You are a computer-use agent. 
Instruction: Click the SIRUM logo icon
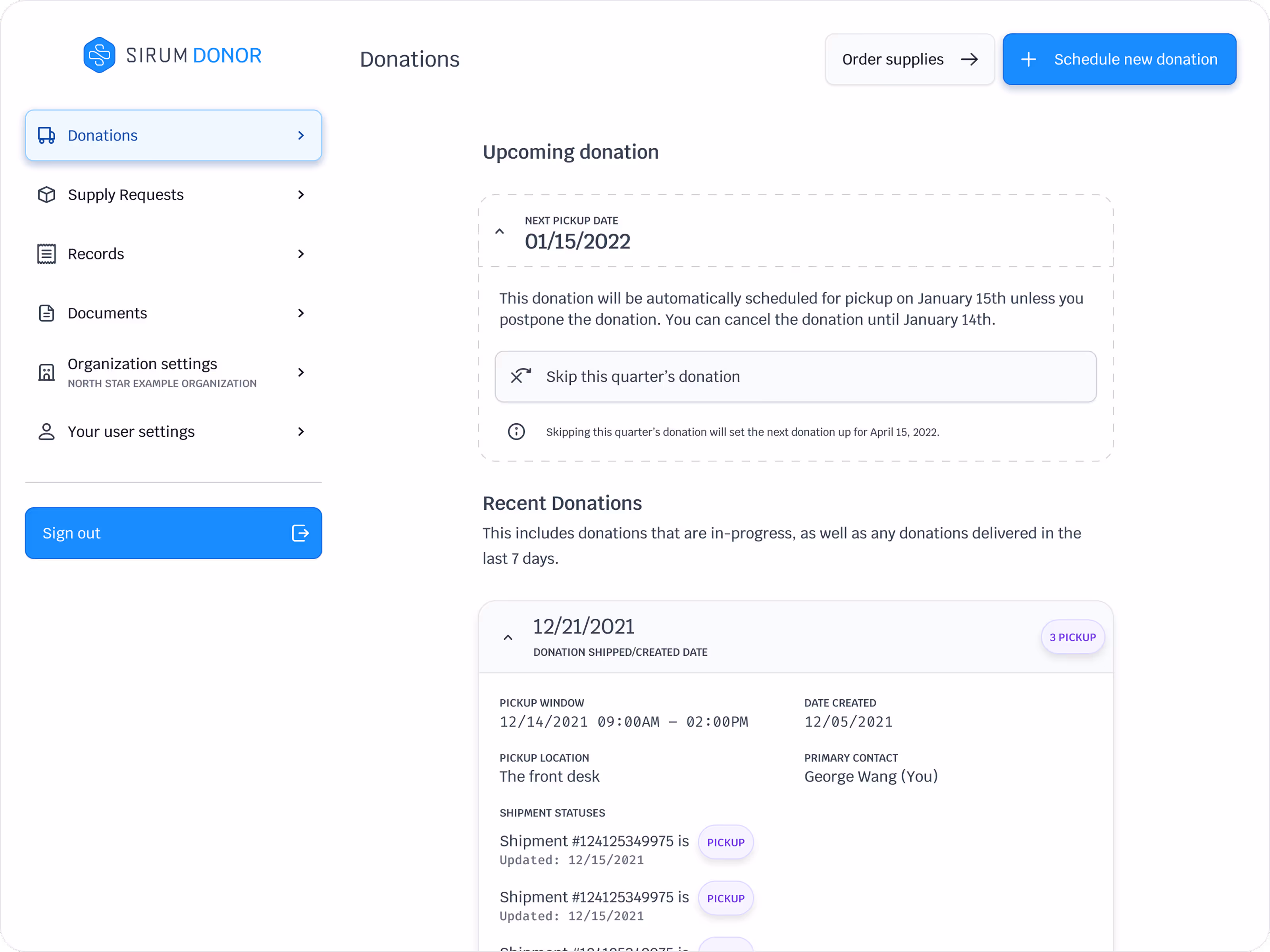coord(99,55)
